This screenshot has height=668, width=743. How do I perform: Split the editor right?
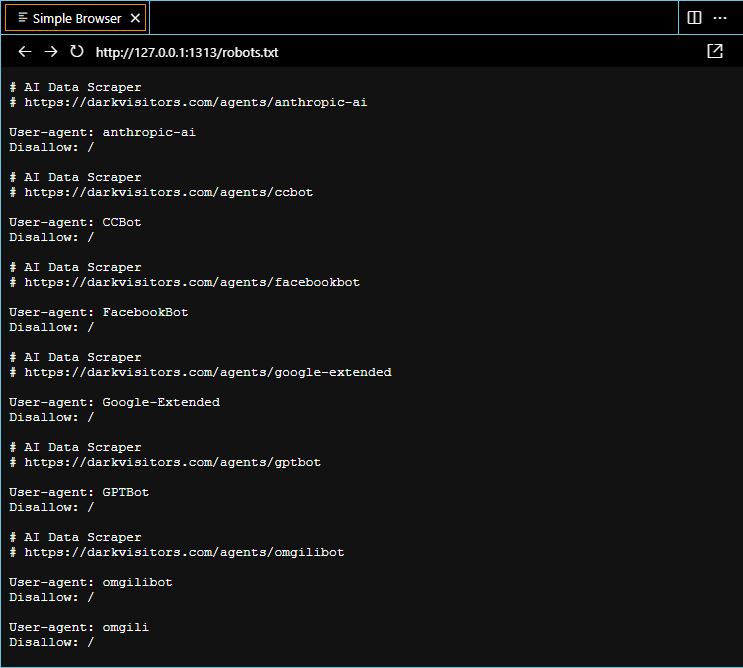tap(694, 18)
